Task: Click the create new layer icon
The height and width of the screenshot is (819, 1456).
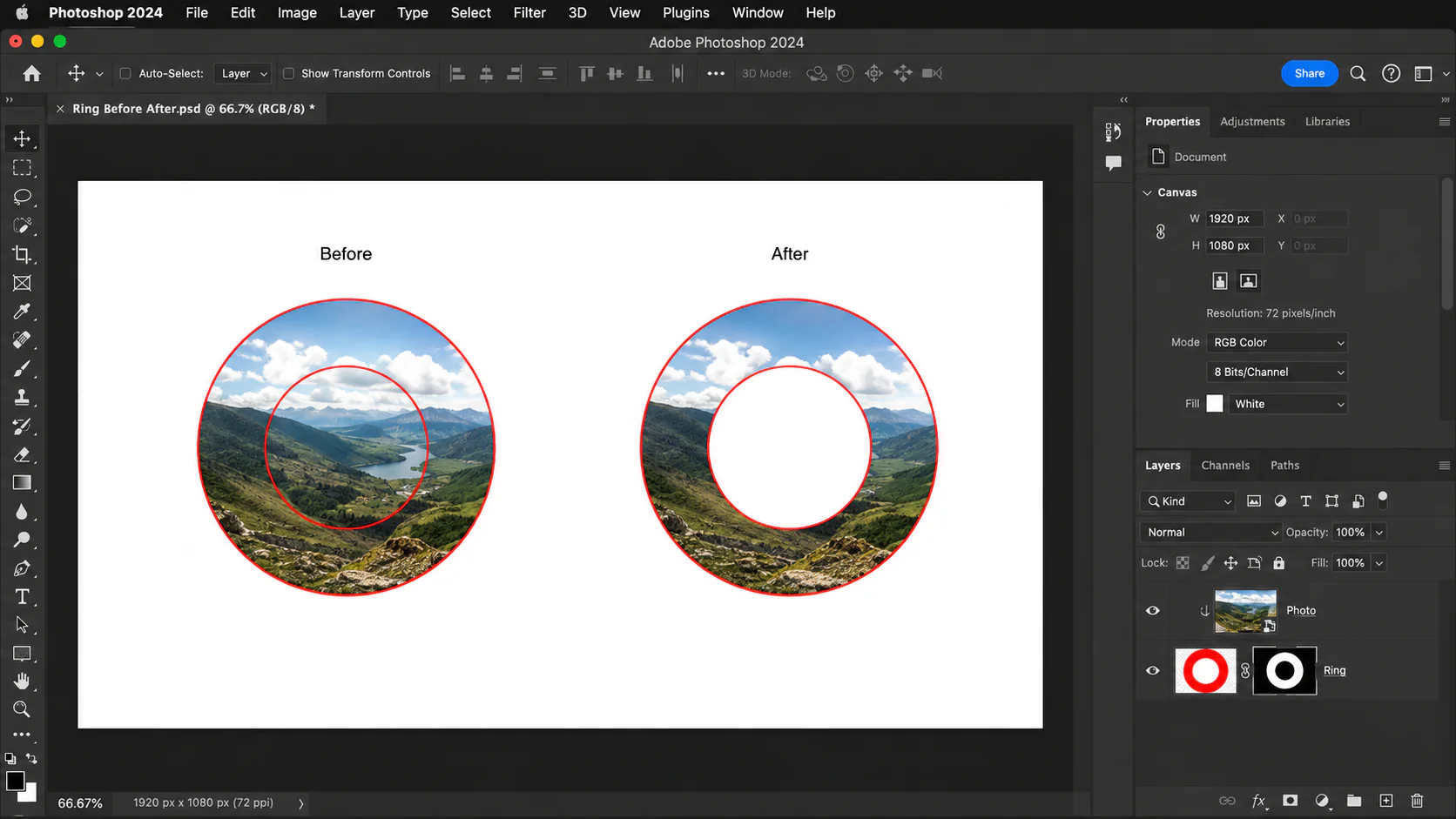Action: click(x=1386, y=801)
